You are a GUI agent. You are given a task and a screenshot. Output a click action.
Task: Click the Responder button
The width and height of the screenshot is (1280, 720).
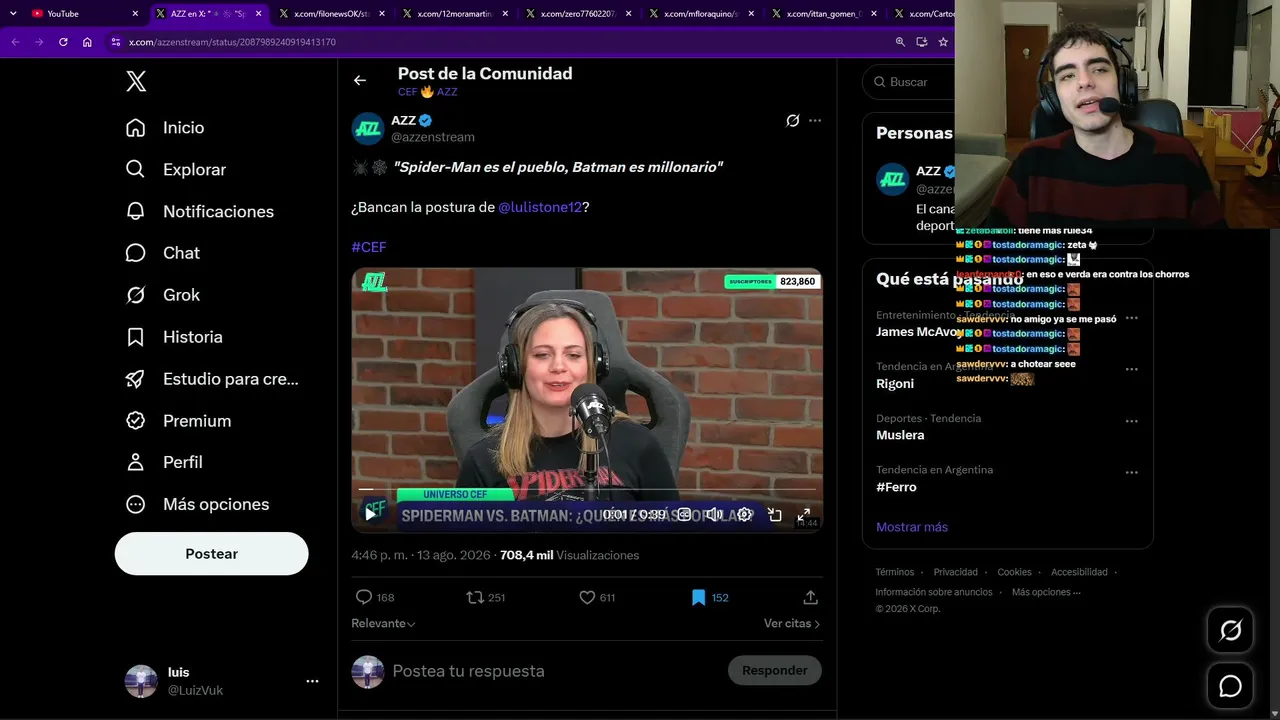(x=775, y=670)
